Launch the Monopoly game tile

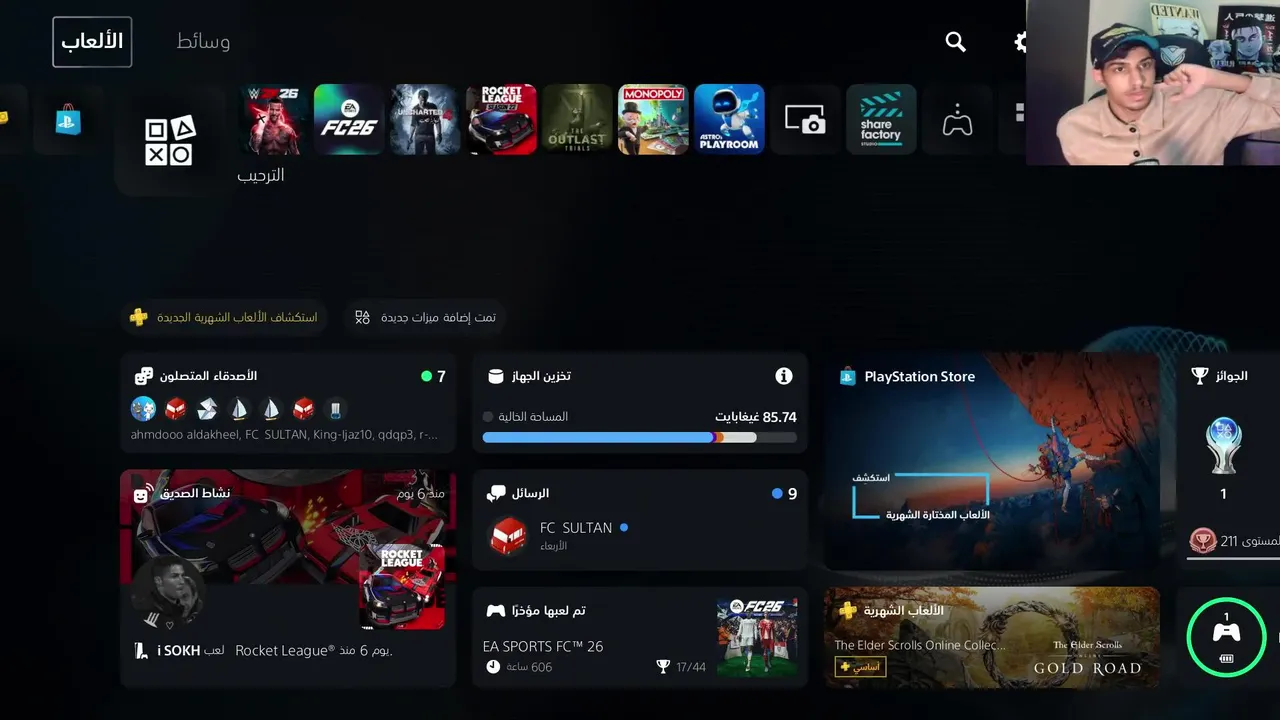[x=653, y=119]
